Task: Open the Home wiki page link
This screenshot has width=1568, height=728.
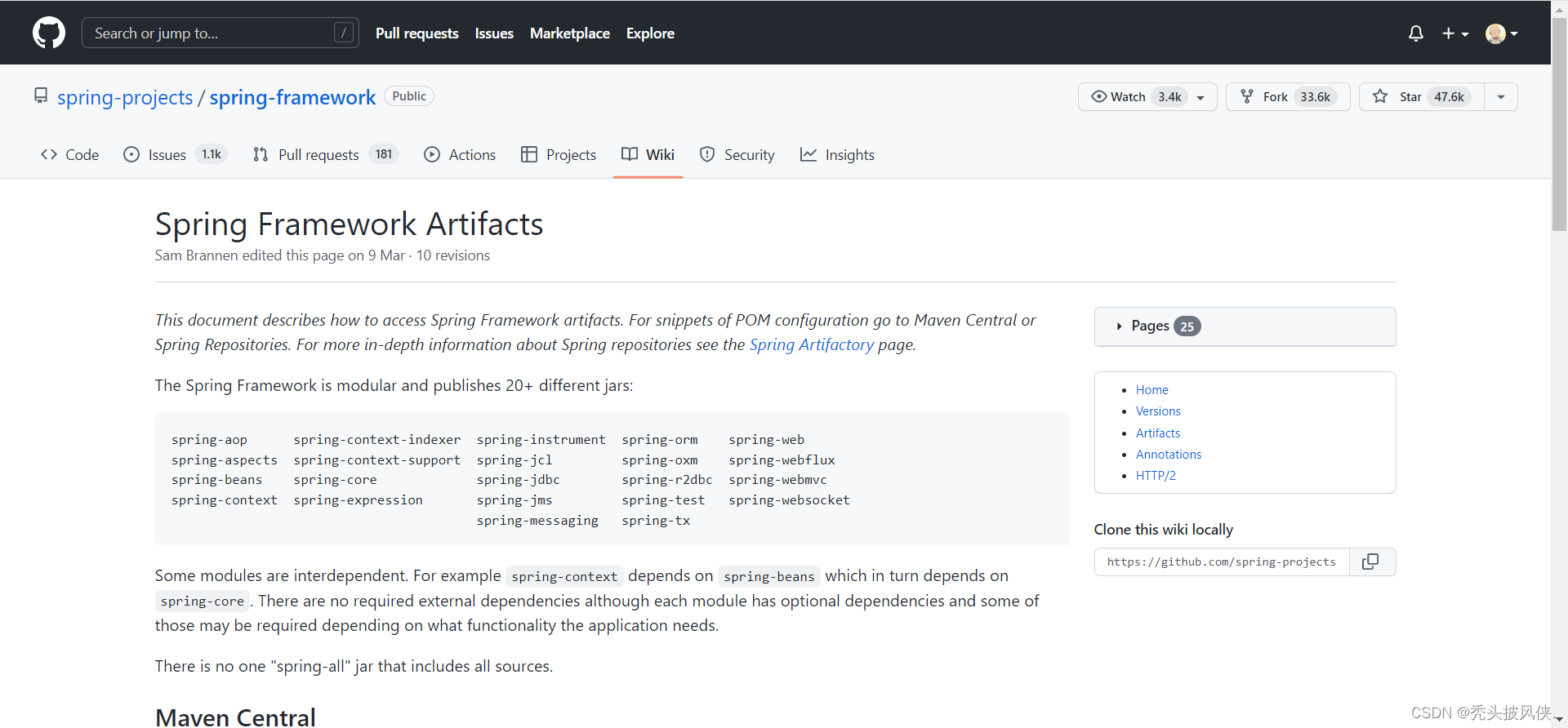Action: coord(1151,390)
